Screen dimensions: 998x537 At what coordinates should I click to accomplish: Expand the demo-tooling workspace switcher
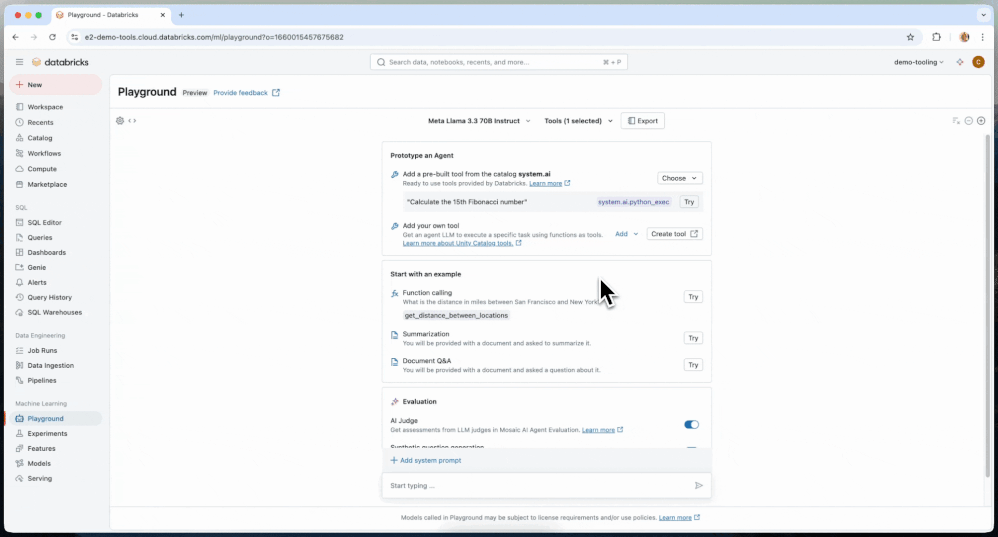pos(918,62)
